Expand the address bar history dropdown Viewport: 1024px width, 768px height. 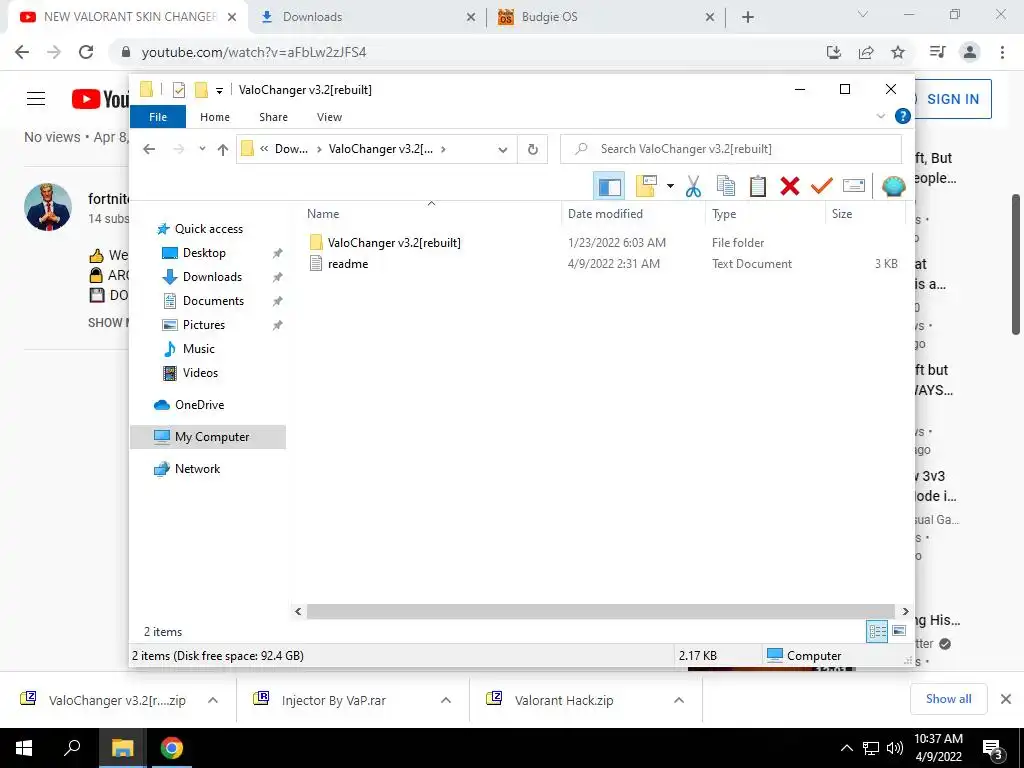(502, 150)
